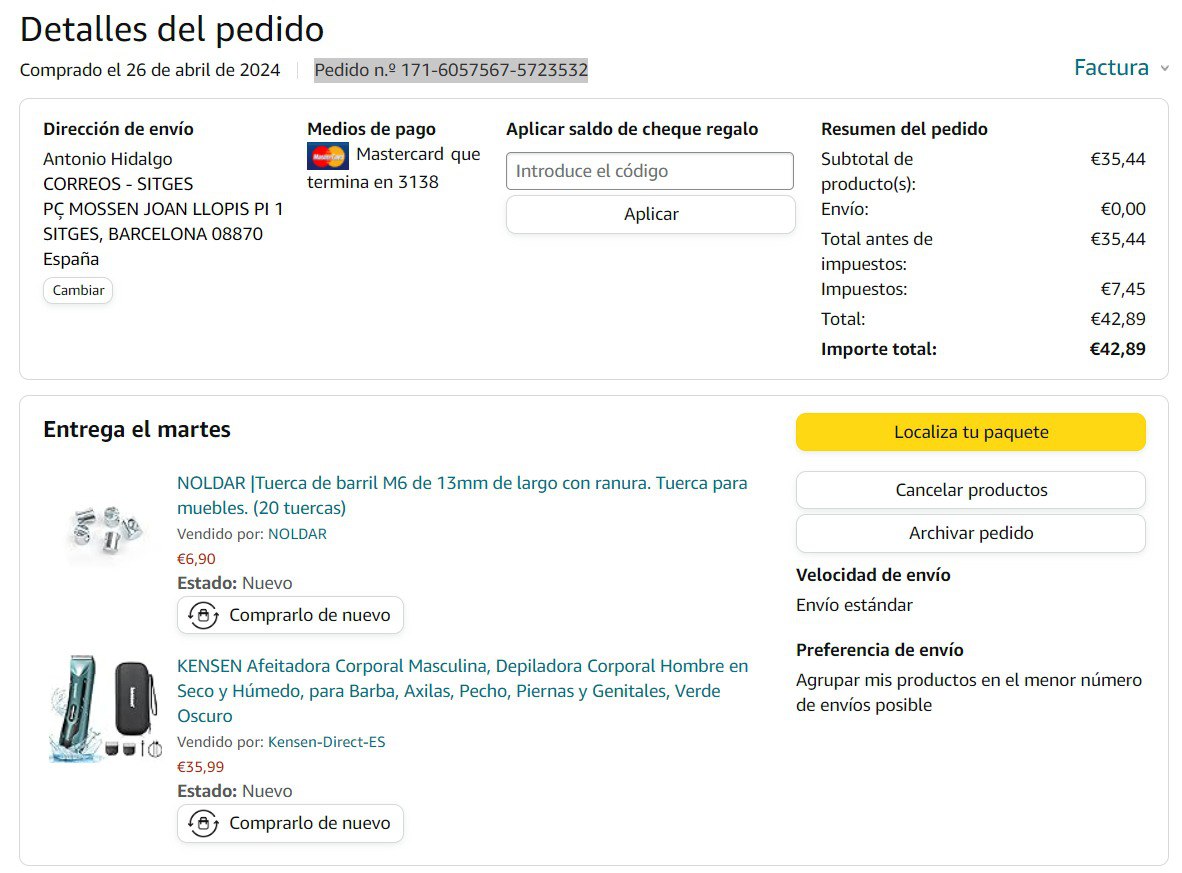Viewport: 1182px width, 873px height.
Task: Expand the Factura dropdown arrow
Action: pos(1164,69)
